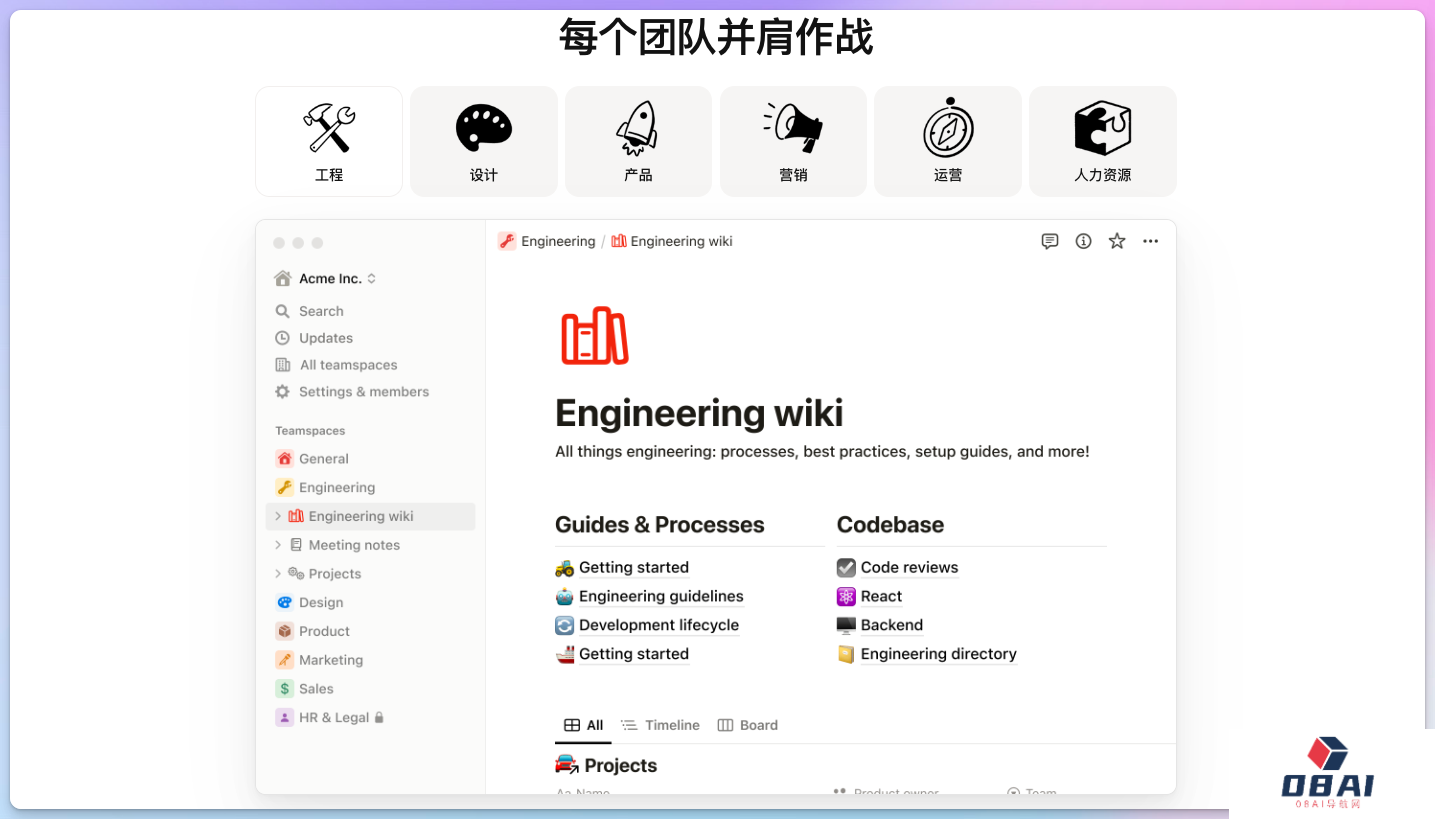The height and width of the screenshot is (819, 1435).
Task: Click the red books wiki page icon
Action: (594, 336)
